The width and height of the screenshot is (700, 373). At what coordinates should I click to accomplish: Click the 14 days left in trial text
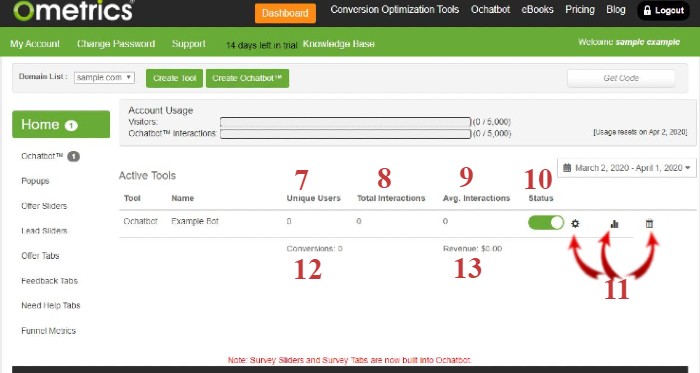262,45
